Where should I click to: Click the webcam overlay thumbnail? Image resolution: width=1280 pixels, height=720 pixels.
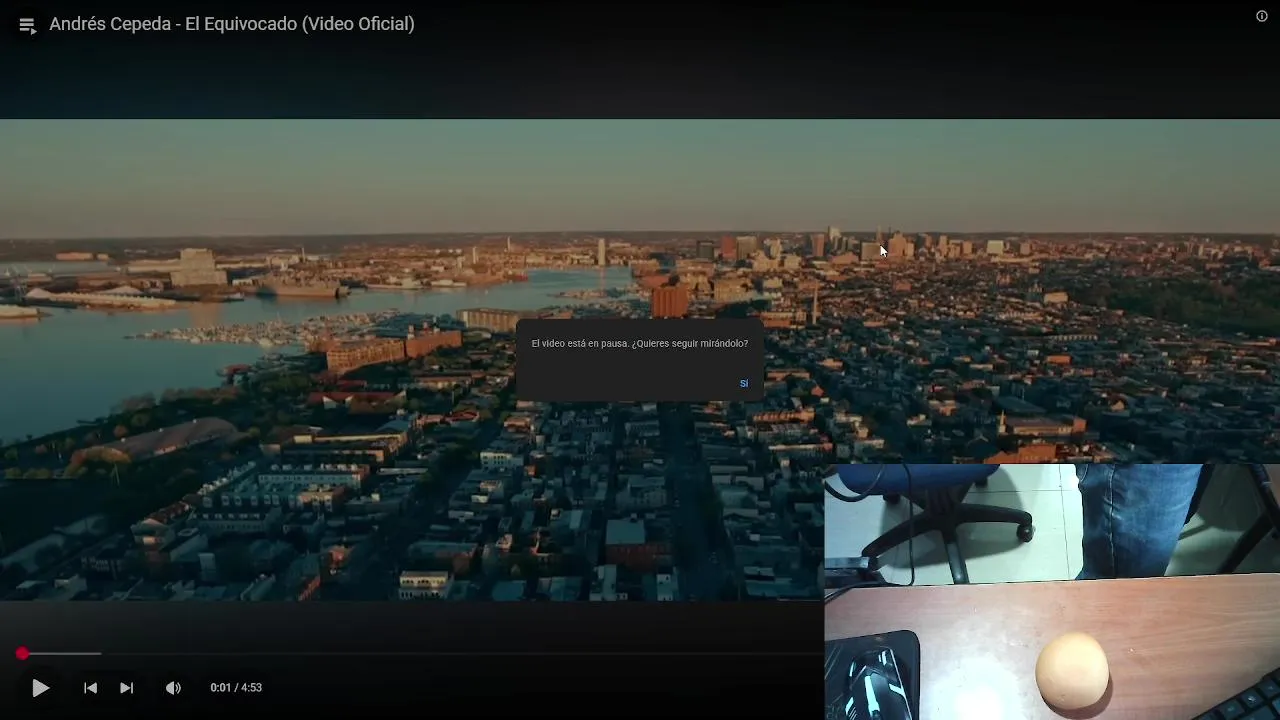click(1052, 592)
